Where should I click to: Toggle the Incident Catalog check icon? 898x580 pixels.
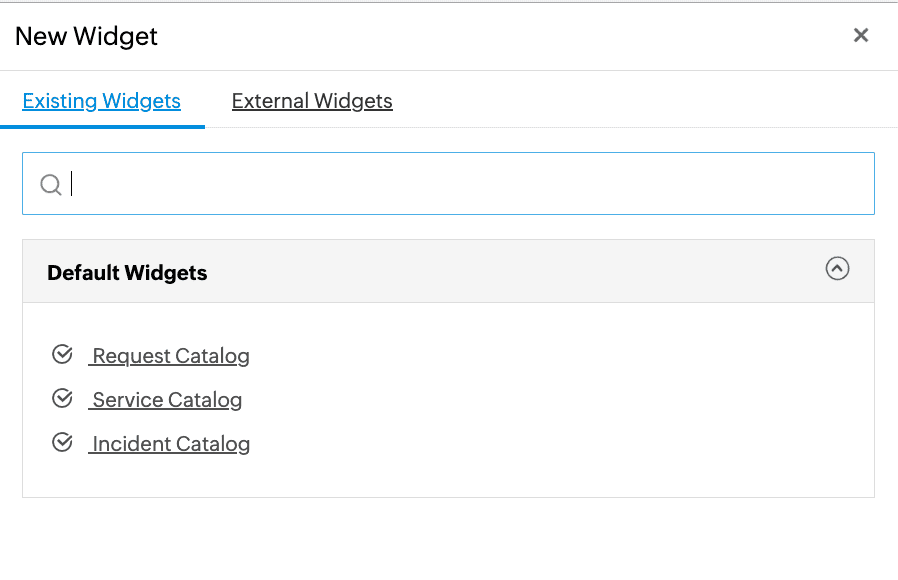click(x=62, y=443)
